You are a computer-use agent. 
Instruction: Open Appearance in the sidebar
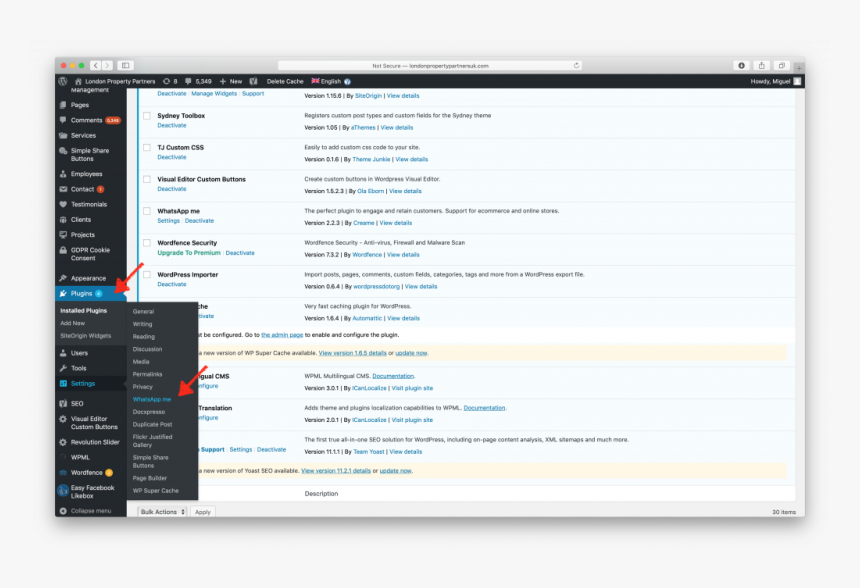point(90,278)
